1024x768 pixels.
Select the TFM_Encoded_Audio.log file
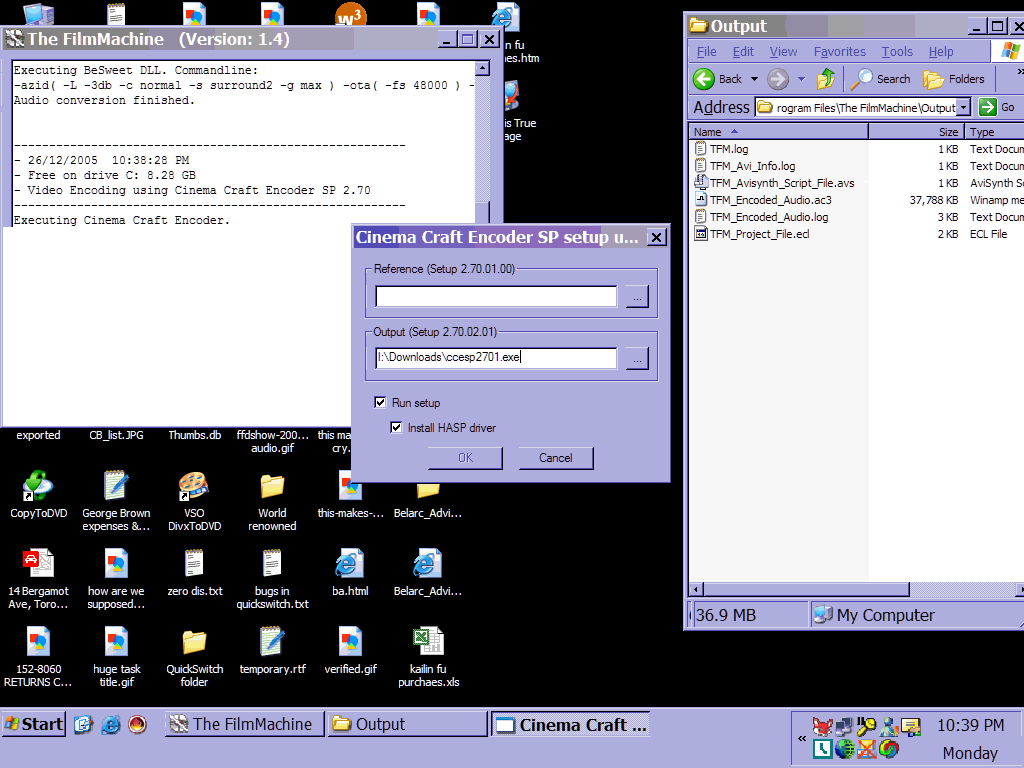[x=769, y=217]
